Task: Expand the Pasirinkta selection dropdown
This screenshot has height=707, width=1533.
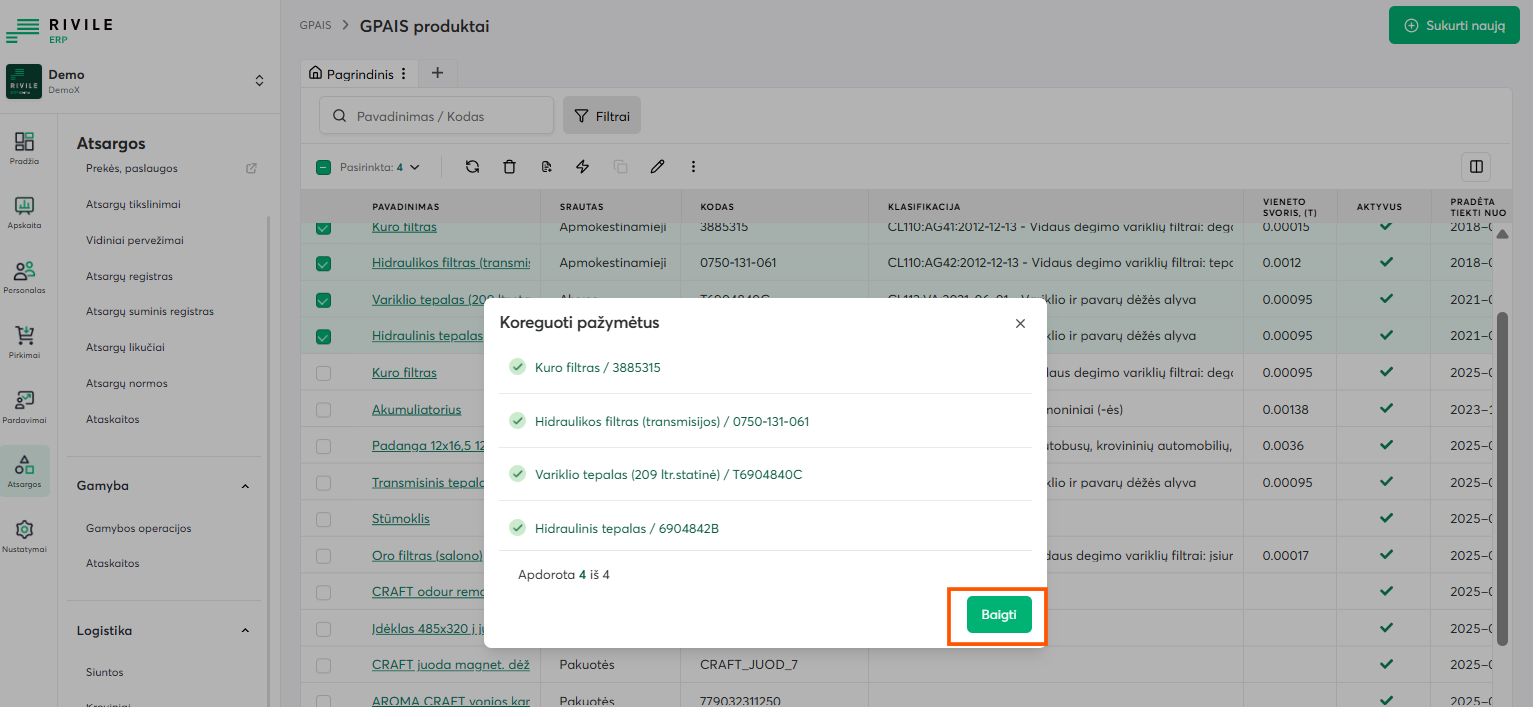Action: coord(415,168)
